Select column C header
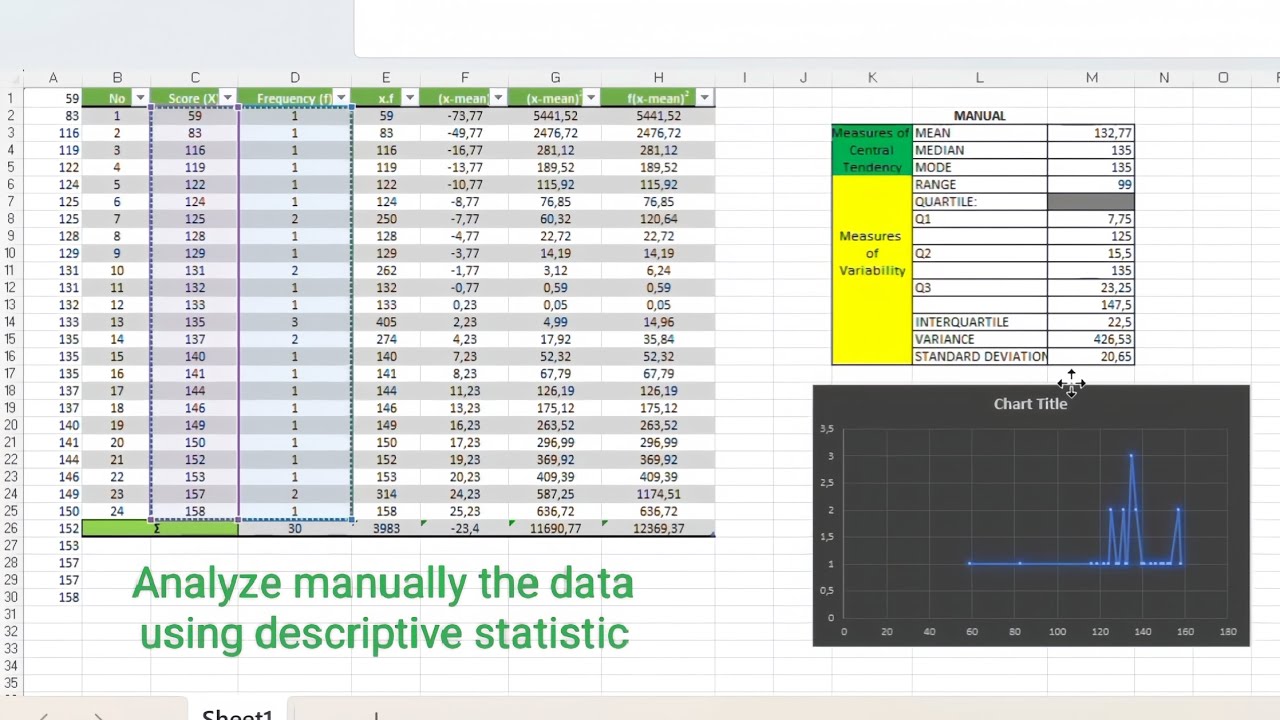Viewport: 1280px width, 720px height. [195, 78]
